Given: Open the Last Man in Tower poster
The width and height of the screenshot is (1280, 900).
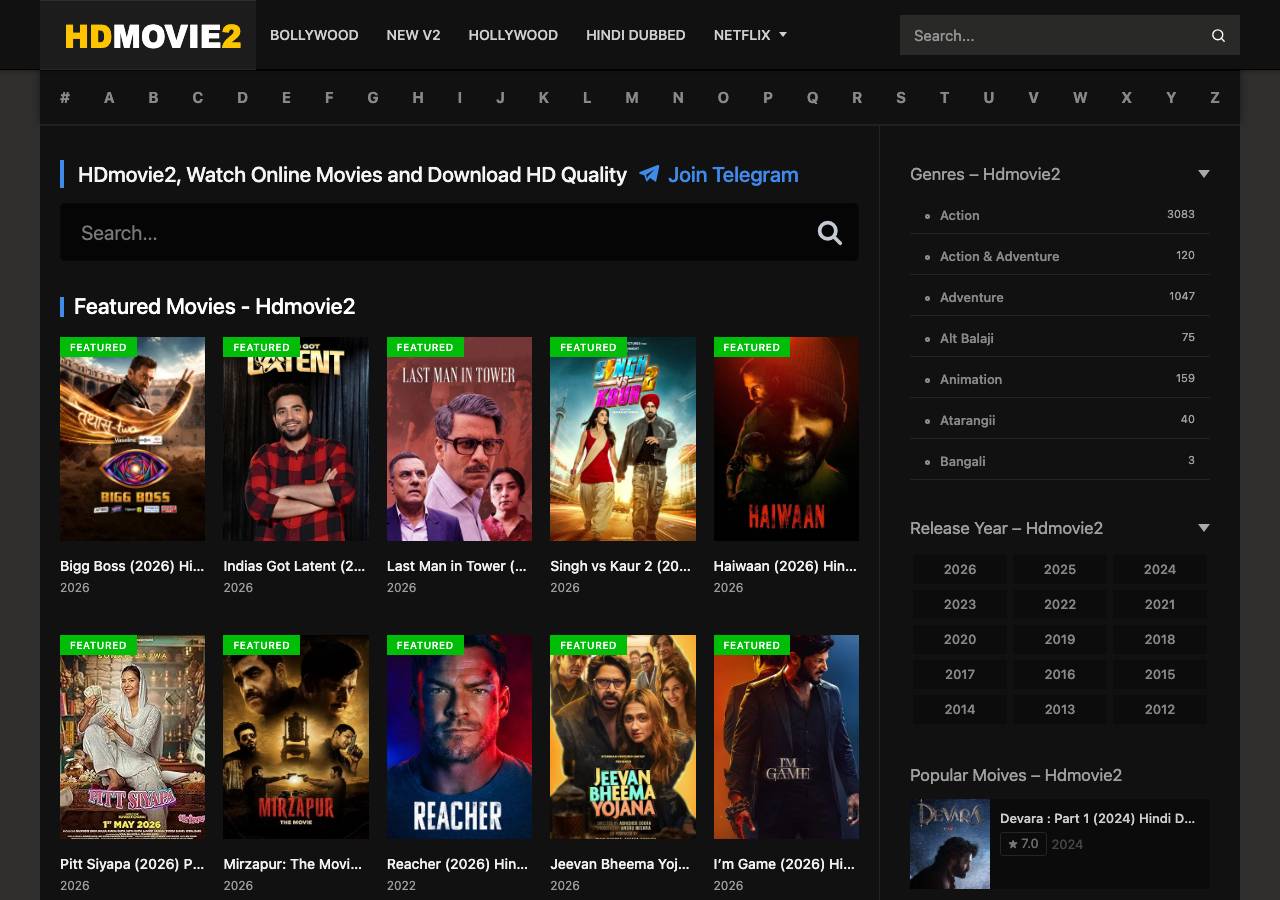Looking at the screenshot, I should [x=459, y=439].
